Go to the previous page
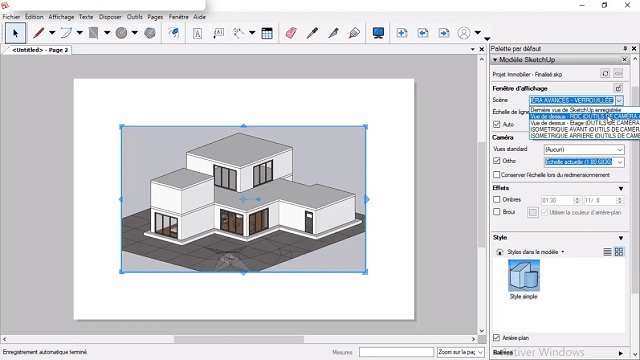 point(423,33)
